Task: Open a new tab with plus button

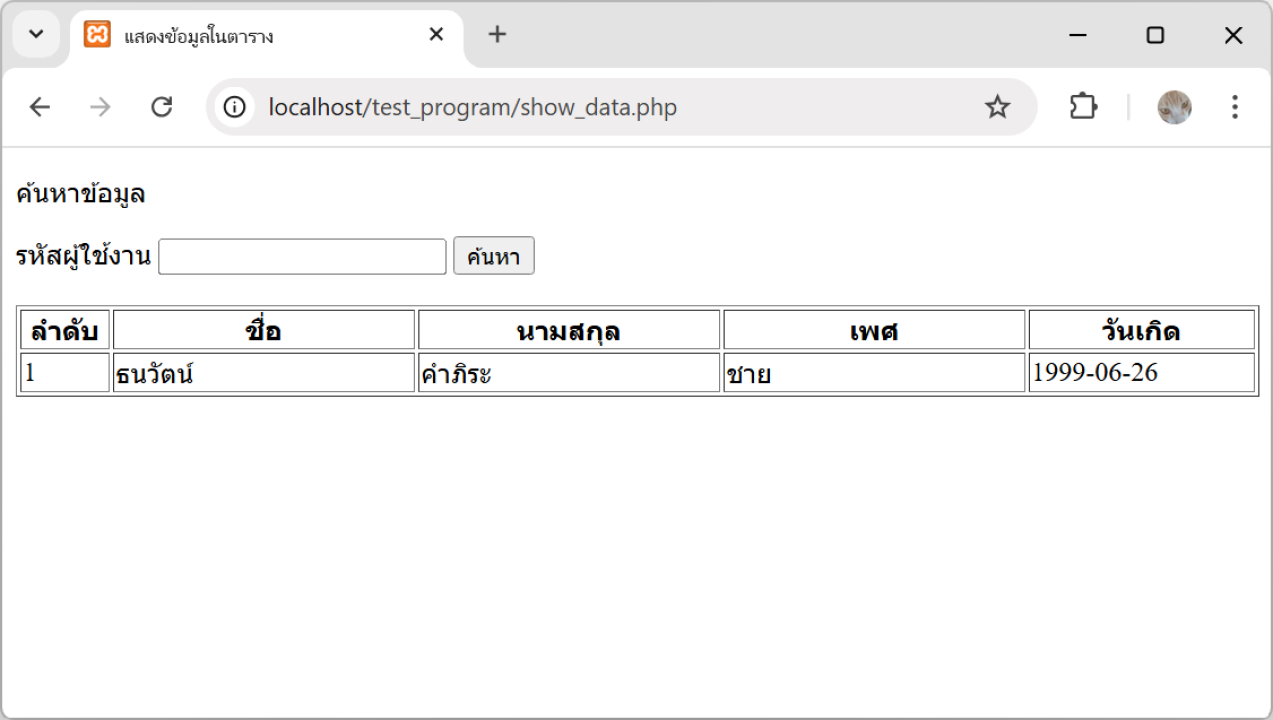Action: pyautogui.click(x=497, y=35)
